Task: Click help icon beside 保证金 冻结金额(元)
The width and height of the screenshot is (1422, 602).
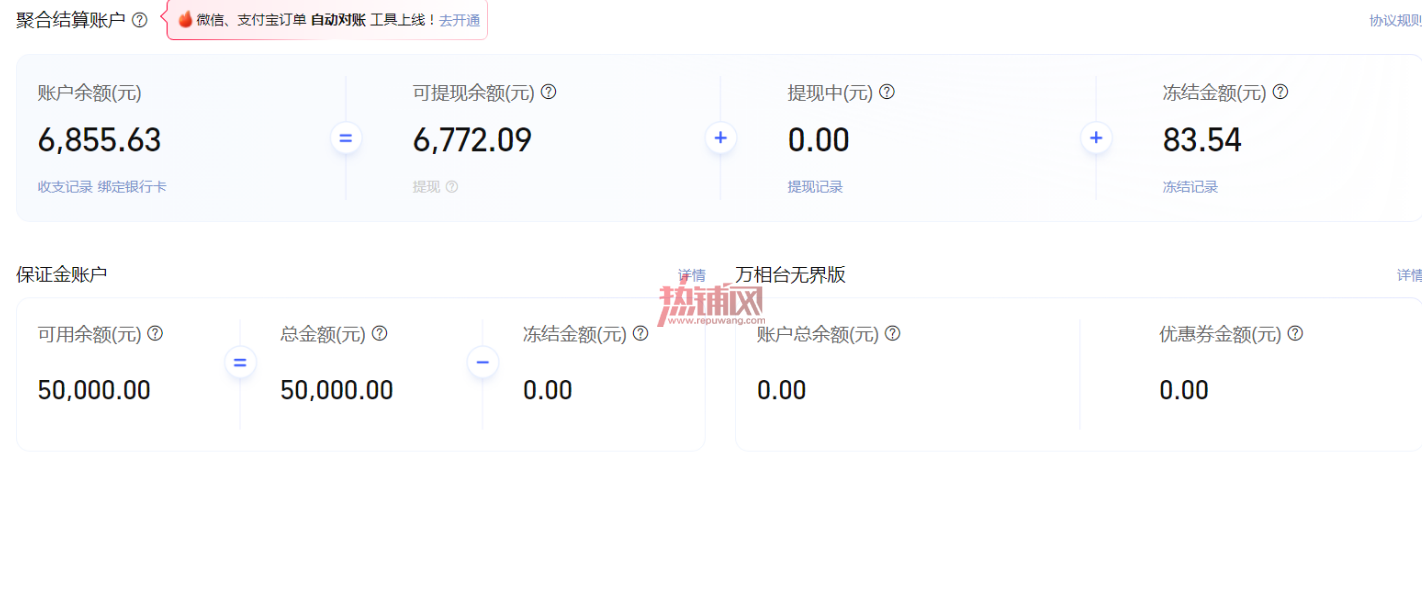Action: 640,333
